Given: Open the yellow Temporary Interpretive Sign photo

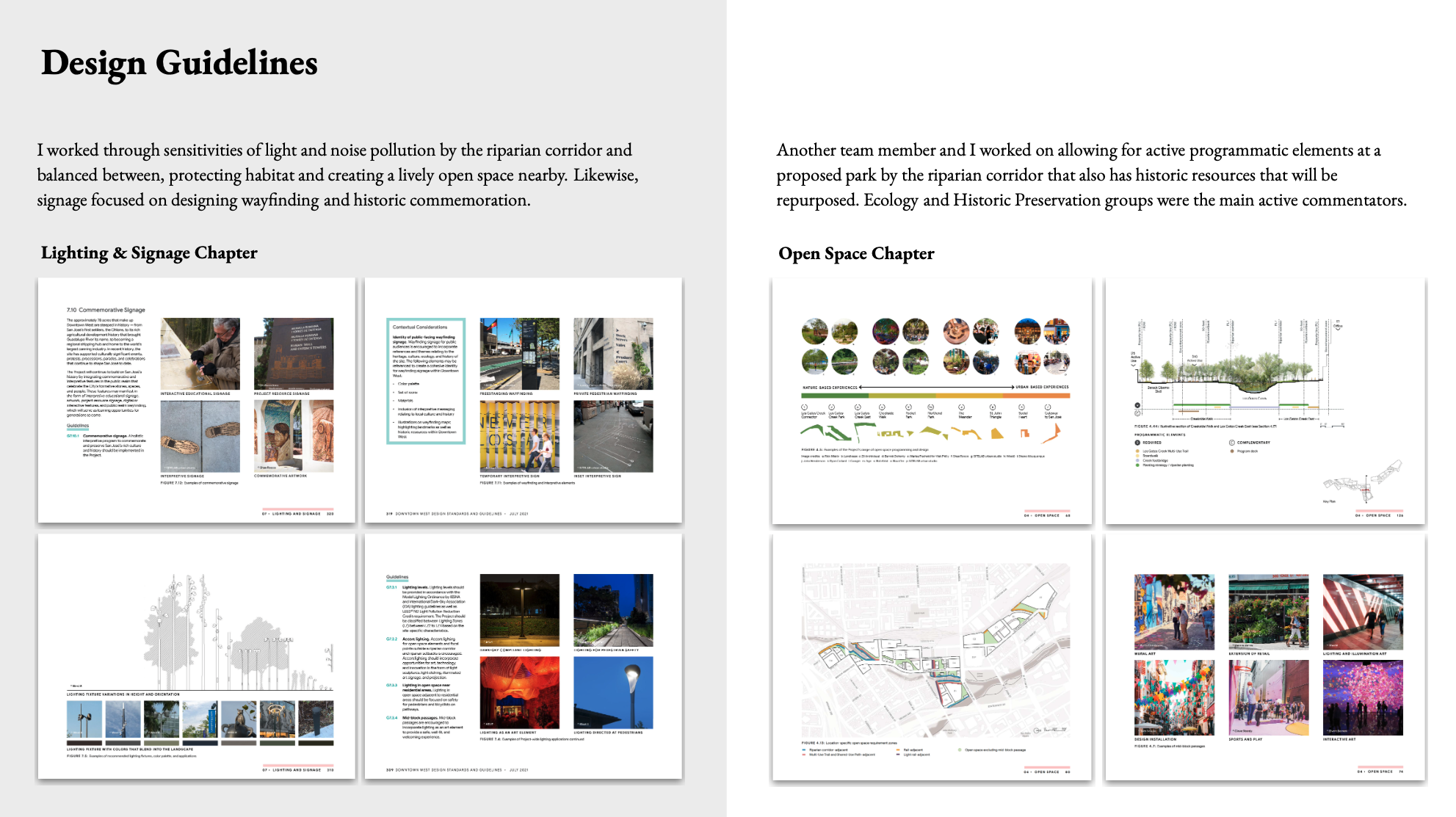Looking at the screenshot, I should [519, 436].
